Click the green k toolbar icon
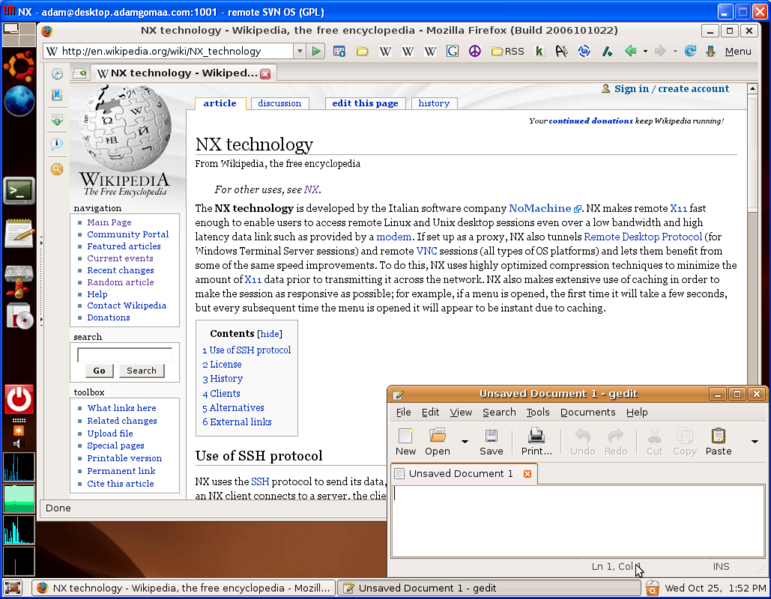 [539, 51]
